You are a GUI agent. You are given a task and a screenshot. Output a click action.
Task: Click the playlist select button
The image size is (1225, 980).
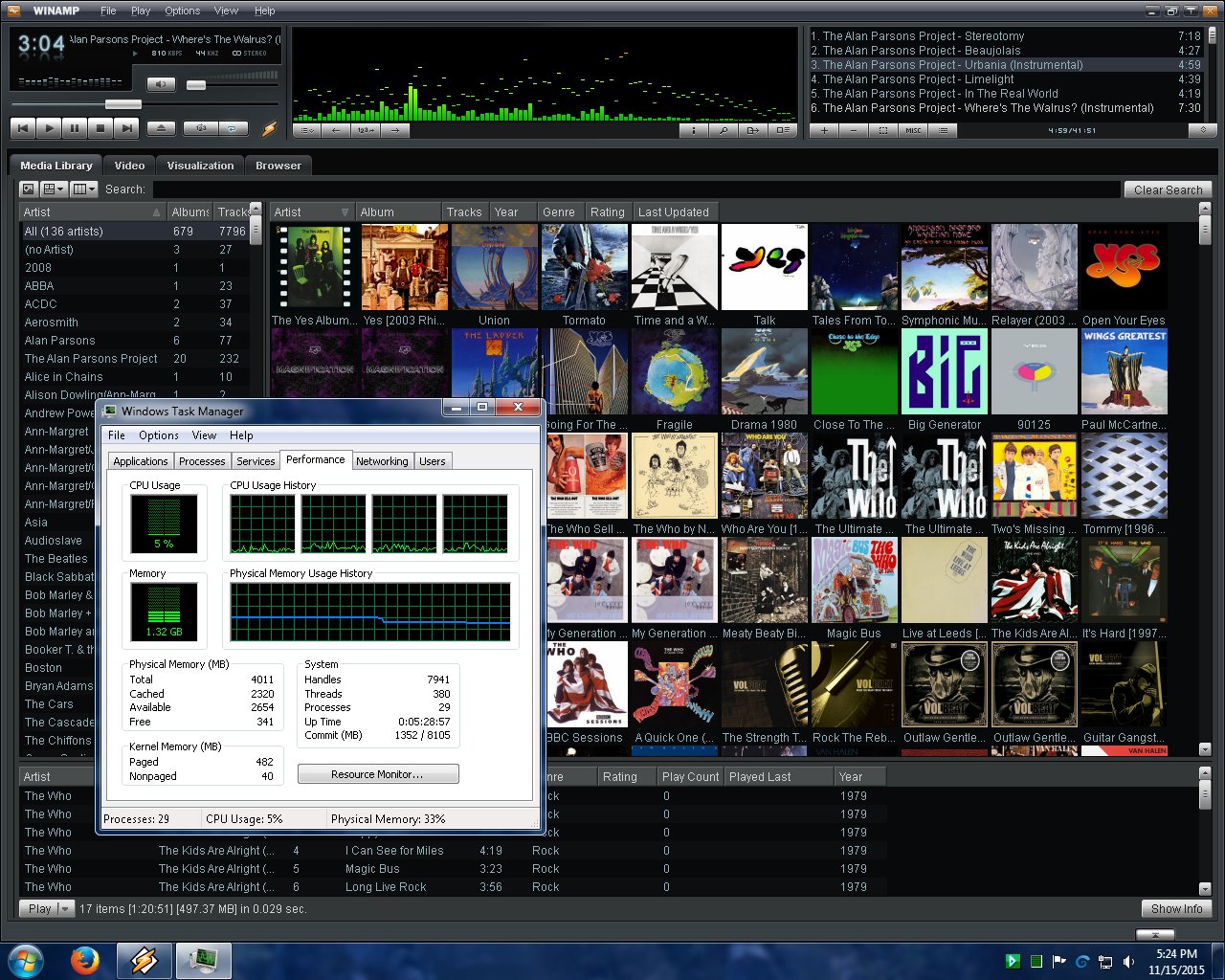(x=883, y=130)
